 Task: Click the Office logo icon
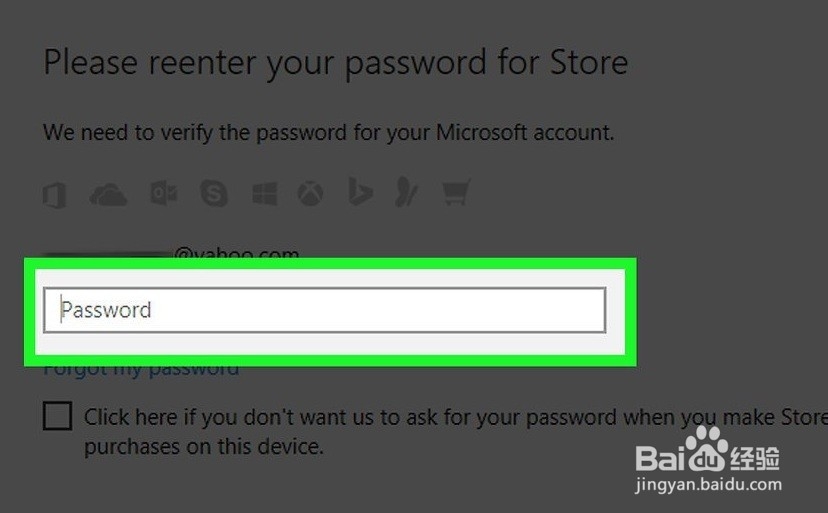click(x=54, y=195)
